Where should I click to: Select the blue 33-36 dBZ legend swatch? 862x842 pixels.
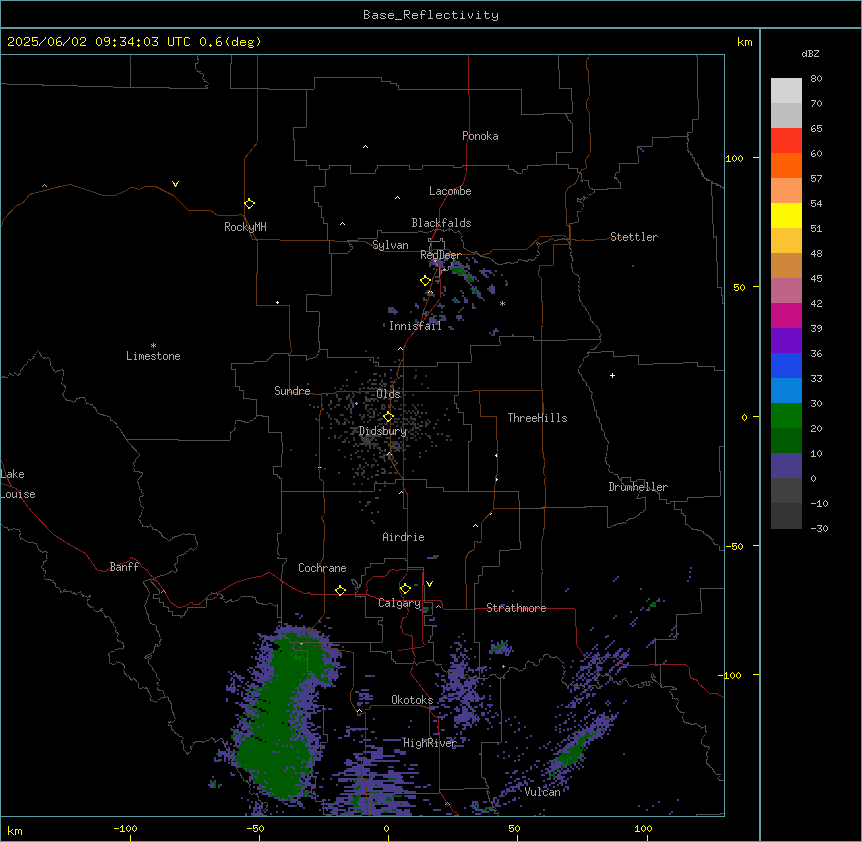(786, 365)
